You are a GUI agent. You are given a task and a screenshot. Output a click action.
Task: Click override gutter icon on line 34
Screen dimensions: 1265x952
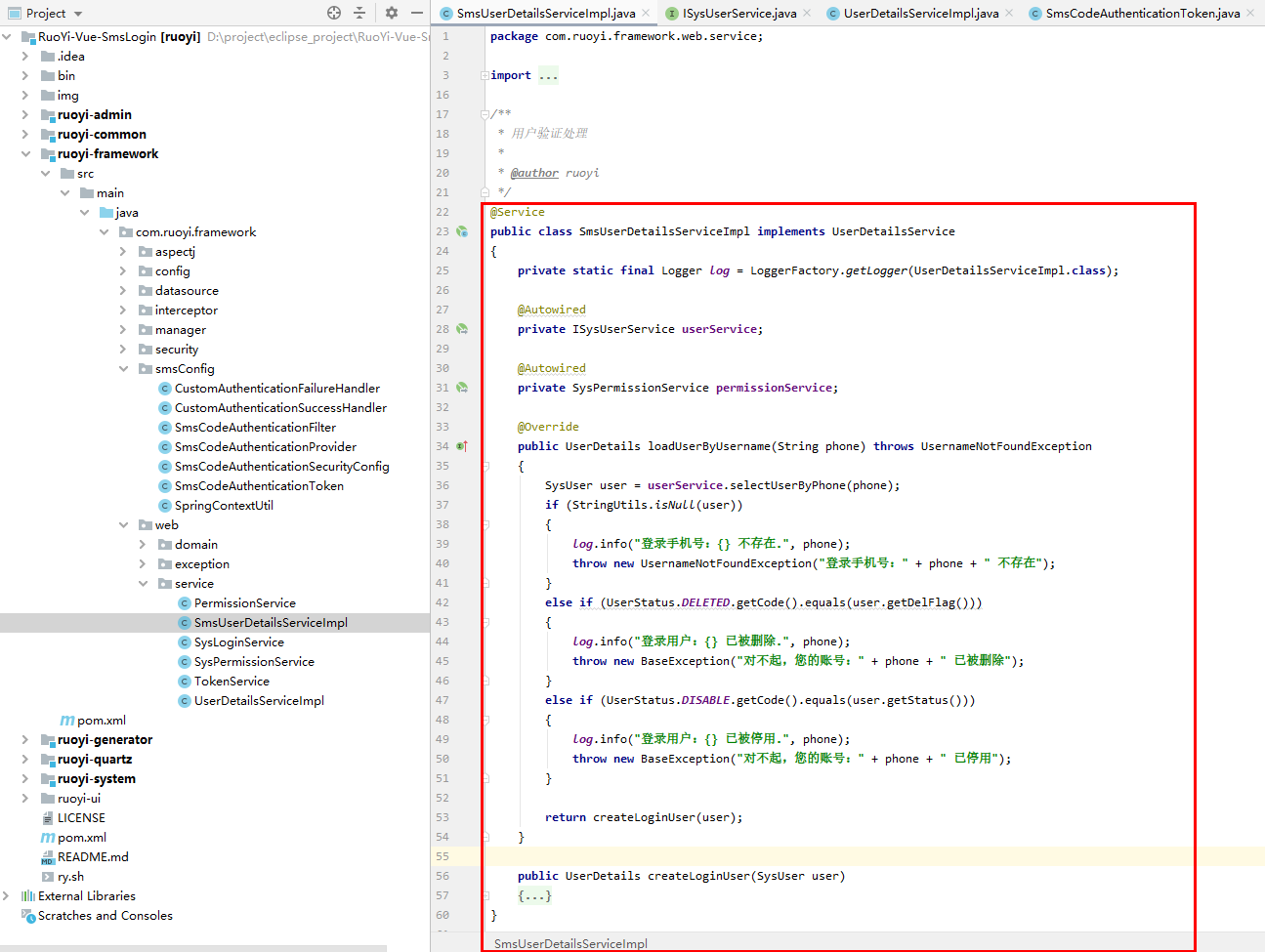point(462,446)
